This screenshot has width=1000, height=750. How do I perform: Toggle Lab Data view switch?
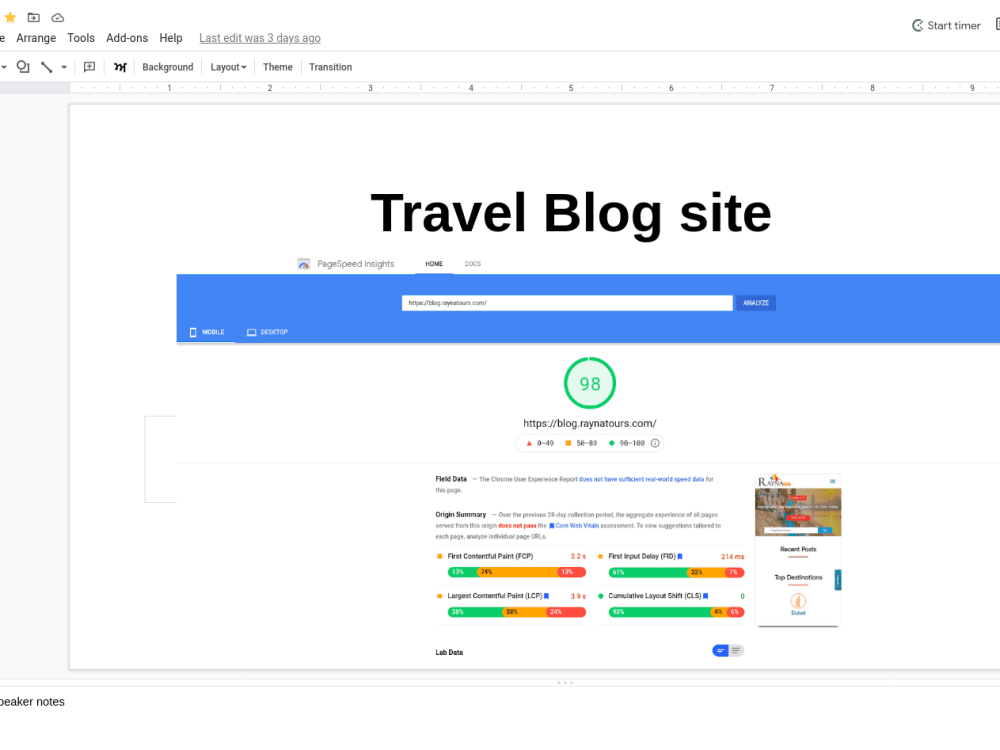[x=728, y=651]
